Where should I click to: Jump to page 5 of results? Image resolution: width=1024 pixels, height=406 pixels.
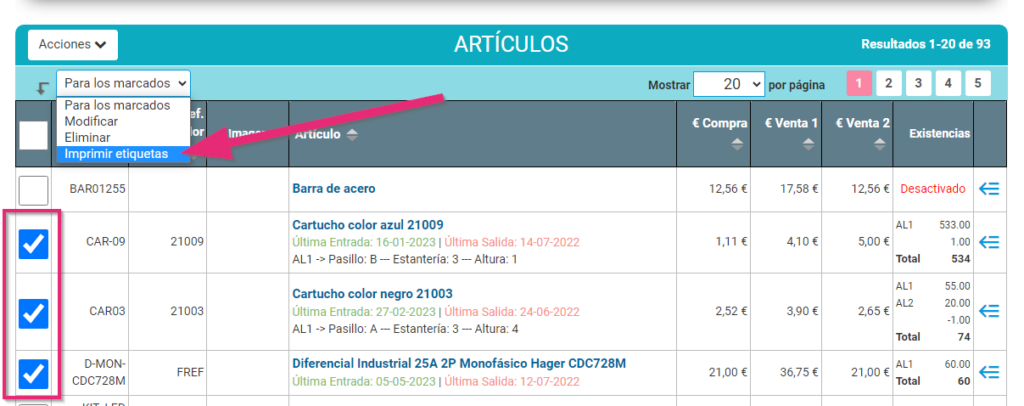pyautogui.click(x=977, y=83)
